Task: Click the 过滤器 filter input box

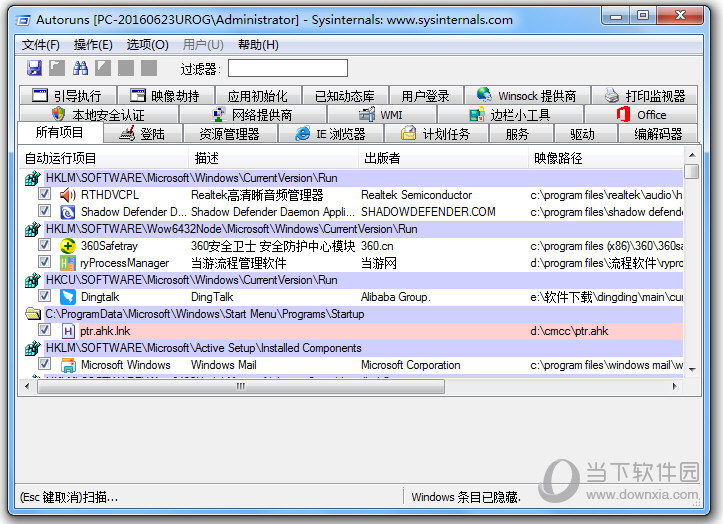Action: coord(288,68)
